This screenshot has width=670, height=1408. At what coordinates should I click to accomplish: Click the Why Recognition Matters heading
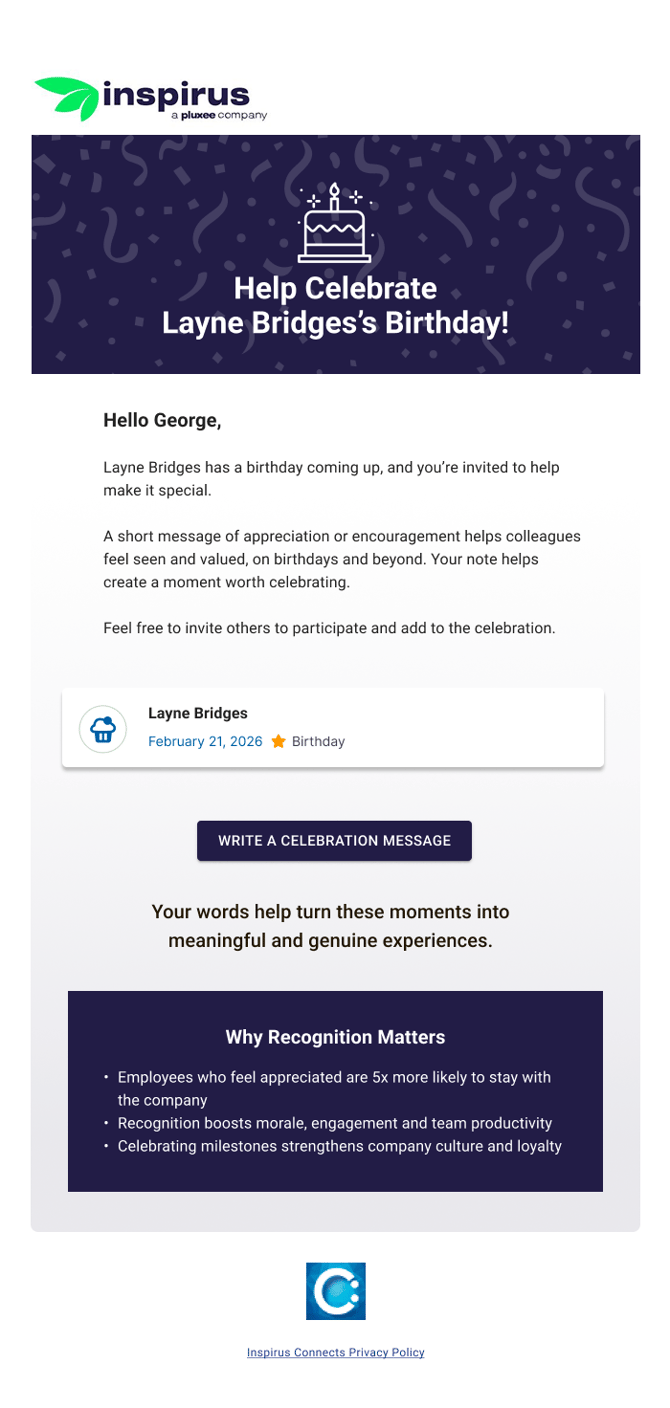click(x=335, y=1037)
